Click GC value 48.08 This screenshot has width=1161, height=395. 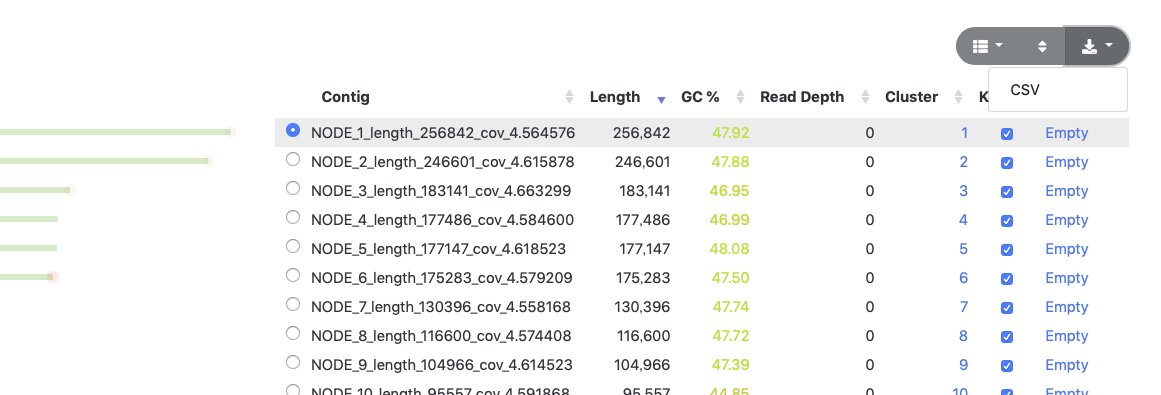click(x=729, y=249)
